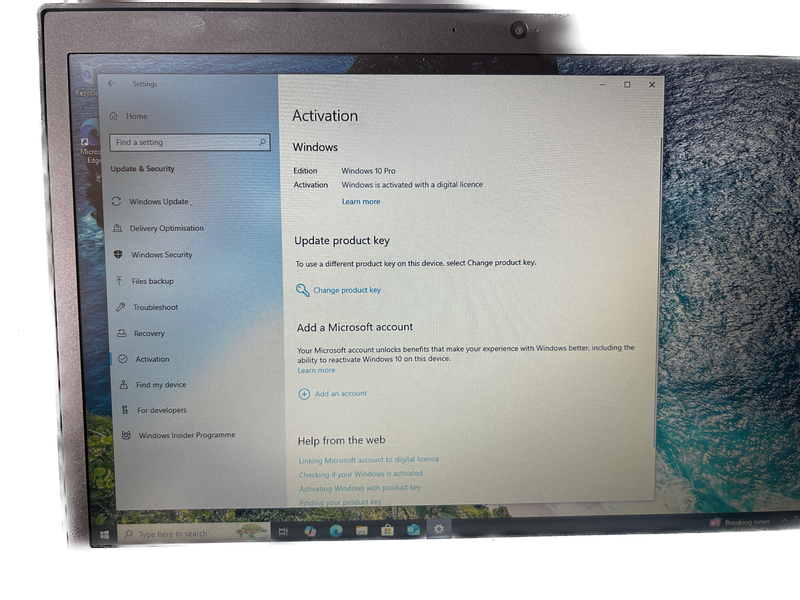Click Add an account link
This screenshot has height=600, width=800.
[x=341, y=393]
